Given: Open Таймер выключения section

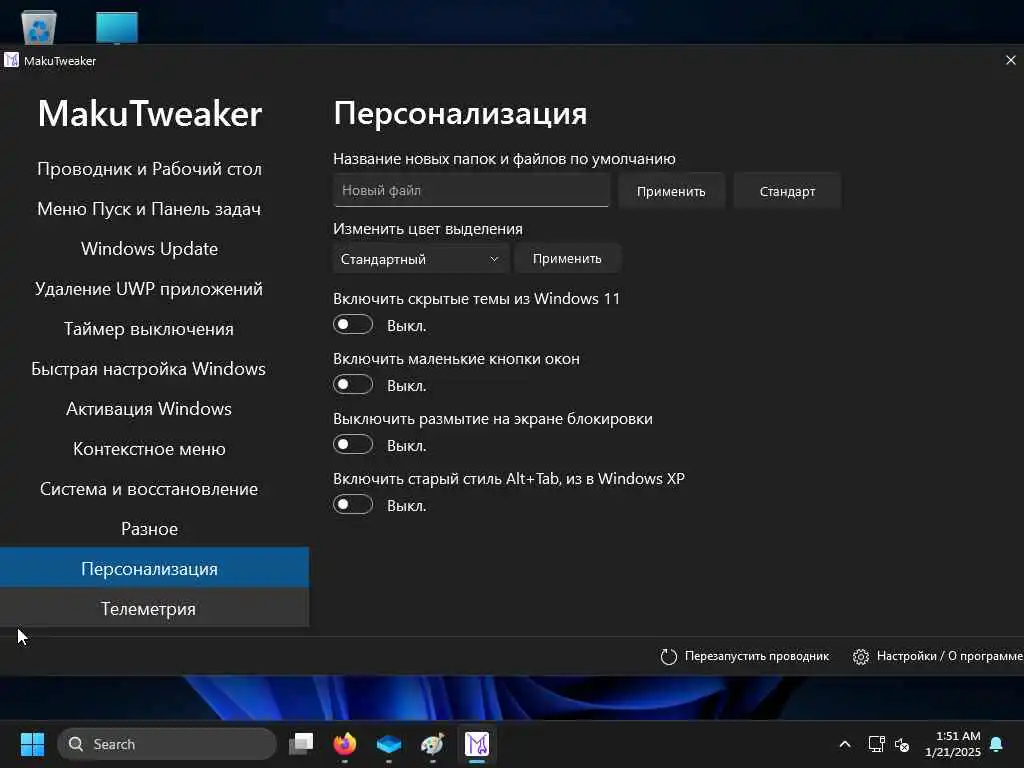Looking at the screenshot, I should (150, 329).
